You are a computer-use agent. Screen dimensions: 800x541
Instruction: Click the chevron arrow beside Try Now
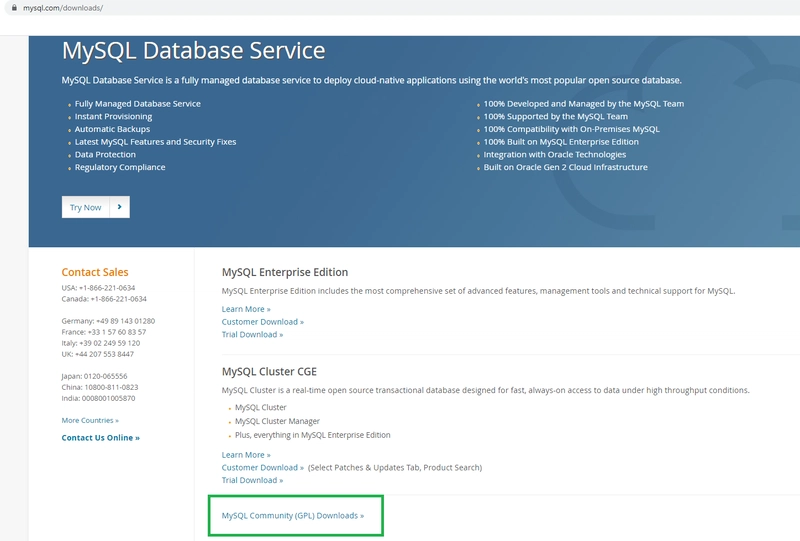click(120, 207)
